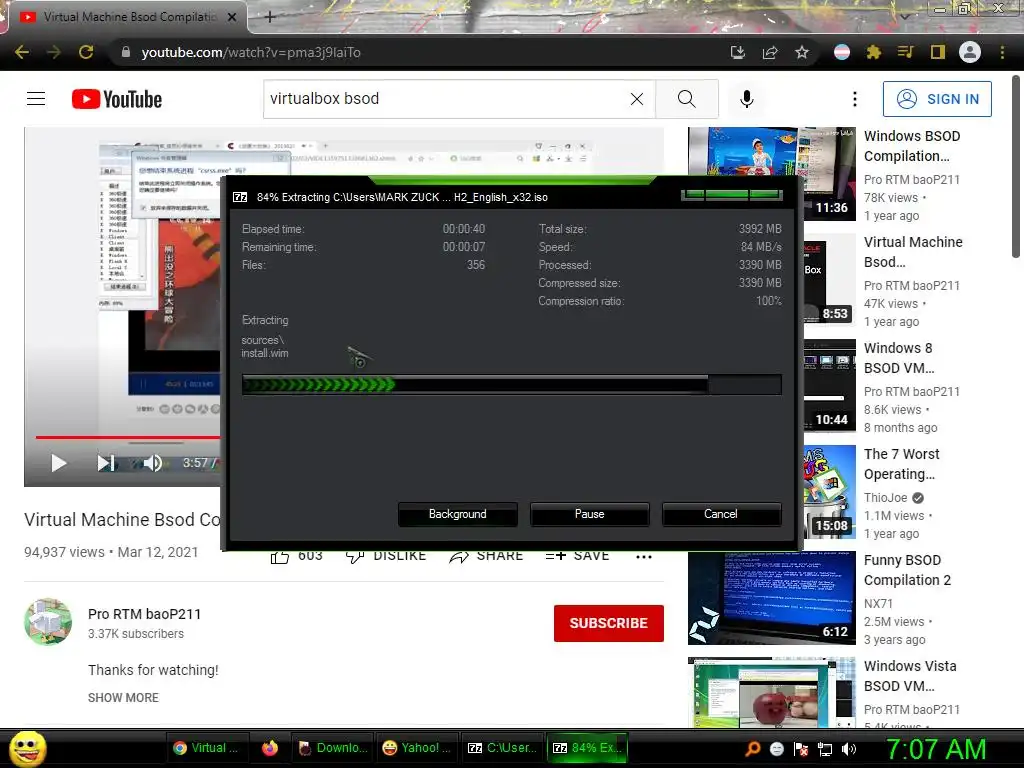Switch to Yahoo! taskbar window
1024x768 pixels.
coord(417,748)
